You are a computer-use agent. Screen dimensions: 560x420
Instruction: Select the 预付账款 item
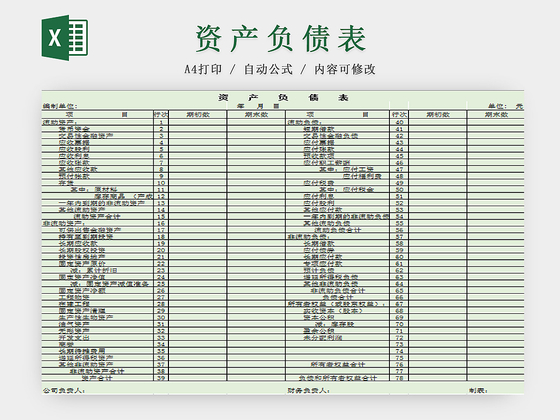tap(74, 176)
